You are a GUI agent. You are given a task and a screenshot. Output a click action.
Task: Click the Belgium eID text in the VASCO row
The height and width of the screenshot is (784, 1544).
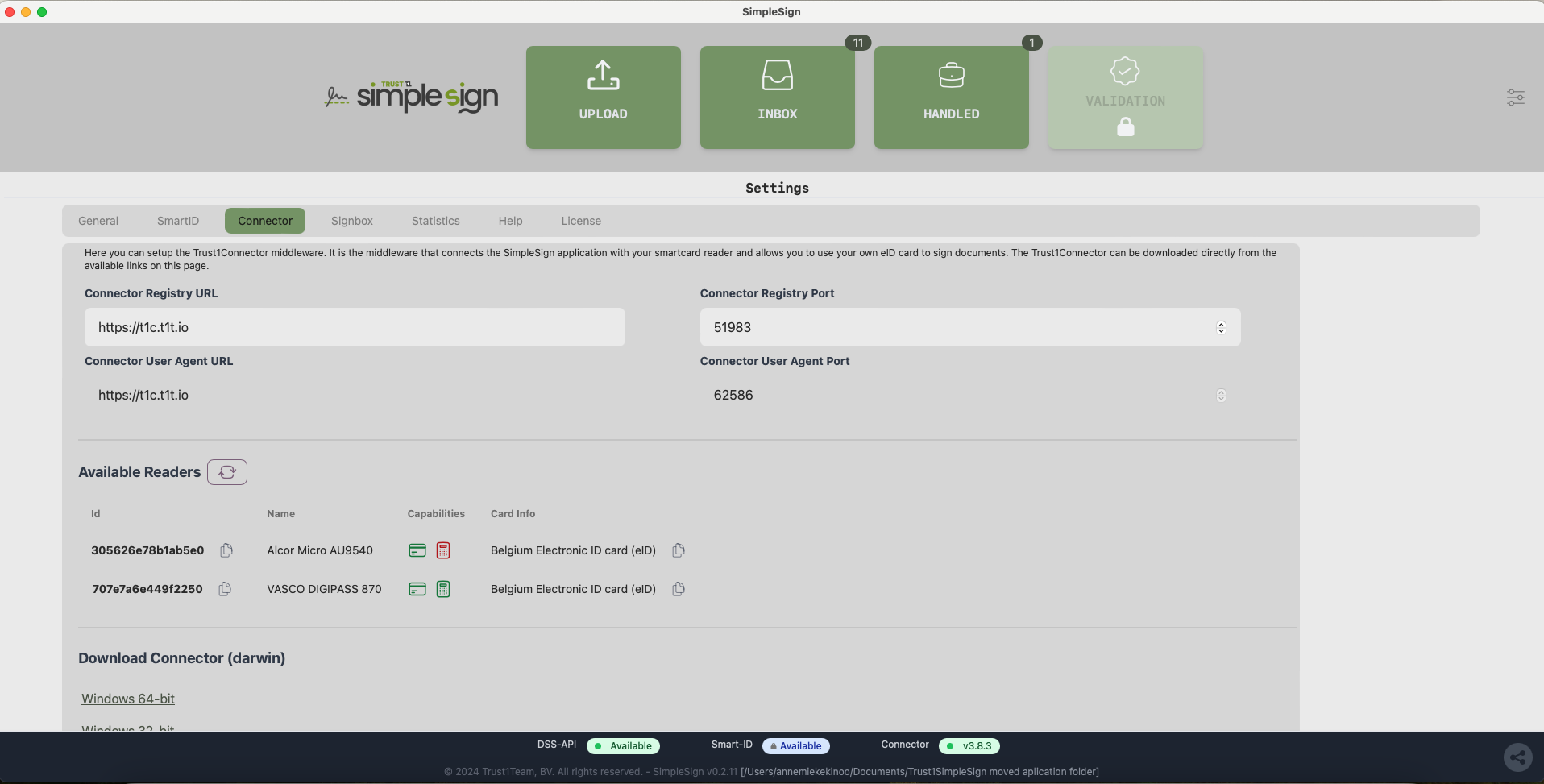[x=573, y=589]
